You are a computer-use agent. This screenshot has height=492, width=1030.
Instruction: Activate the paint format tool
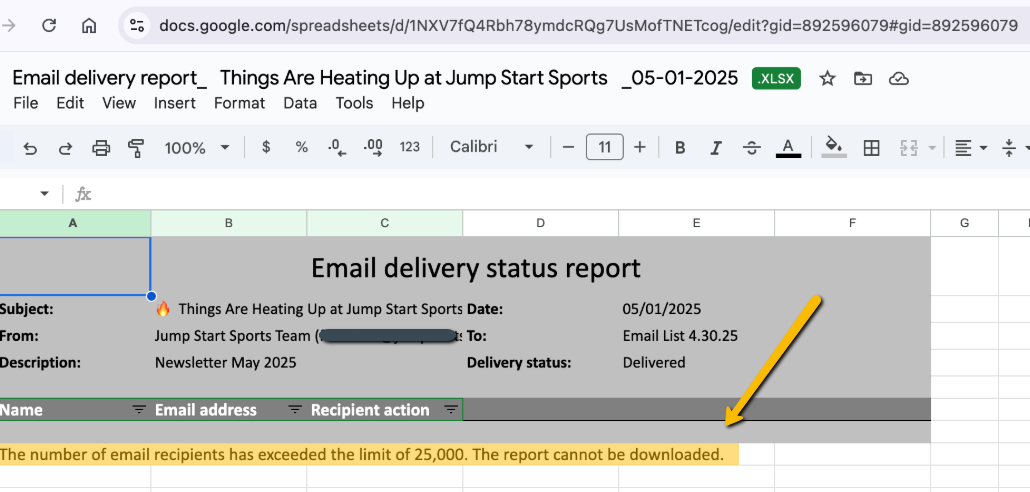[136, 148]
